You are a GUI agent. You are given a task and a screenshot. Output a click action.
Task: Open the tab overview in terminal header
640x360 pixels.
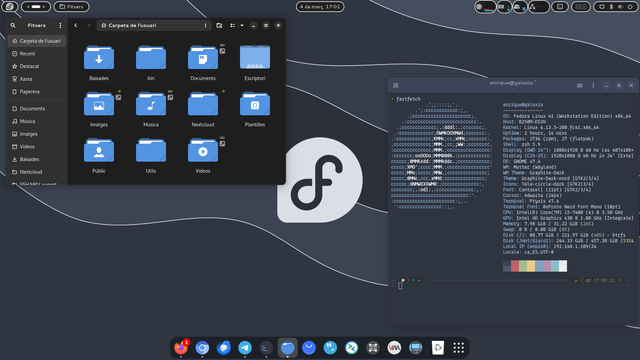tap(580, 85)
